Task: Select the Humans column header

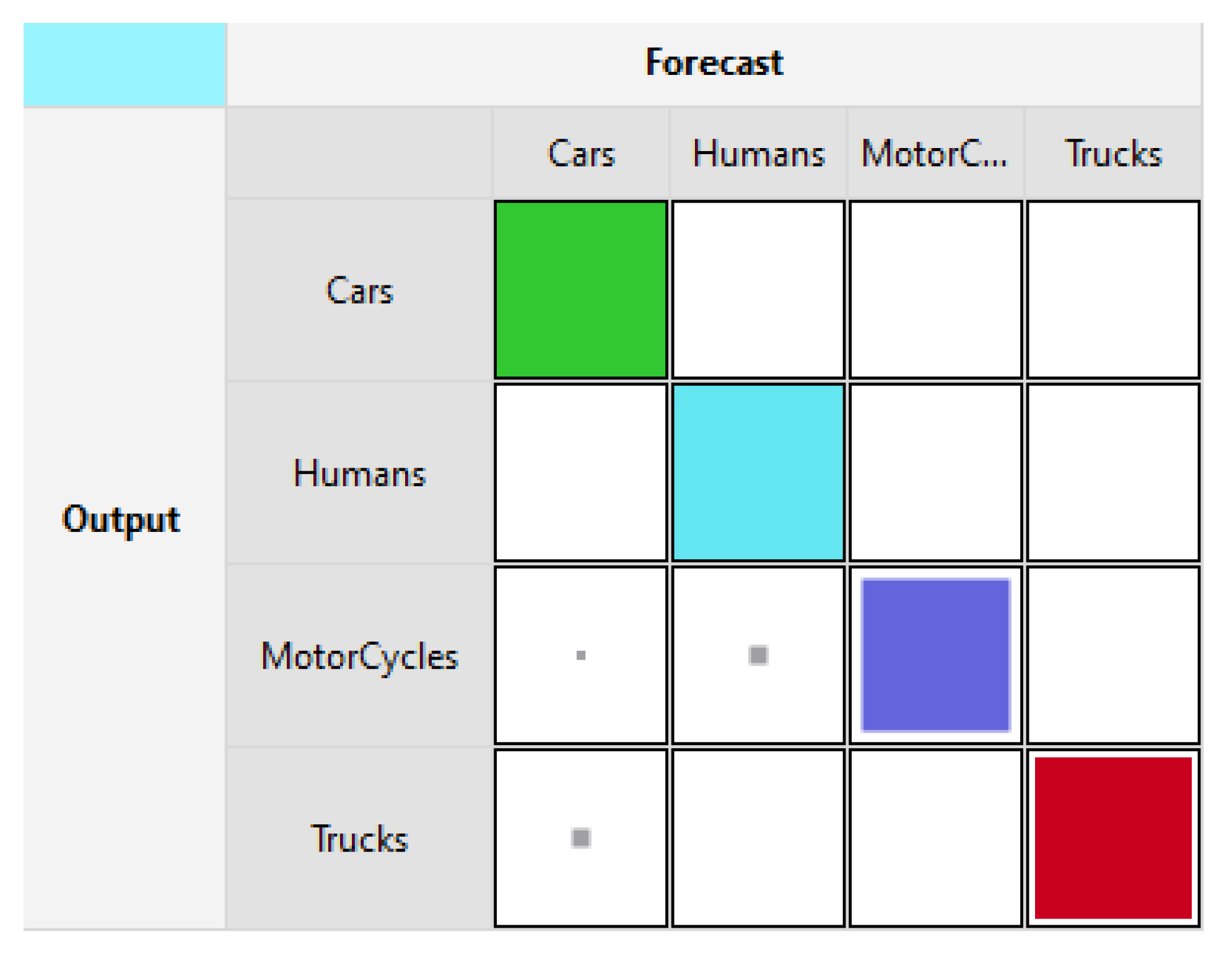Action: 758,153
